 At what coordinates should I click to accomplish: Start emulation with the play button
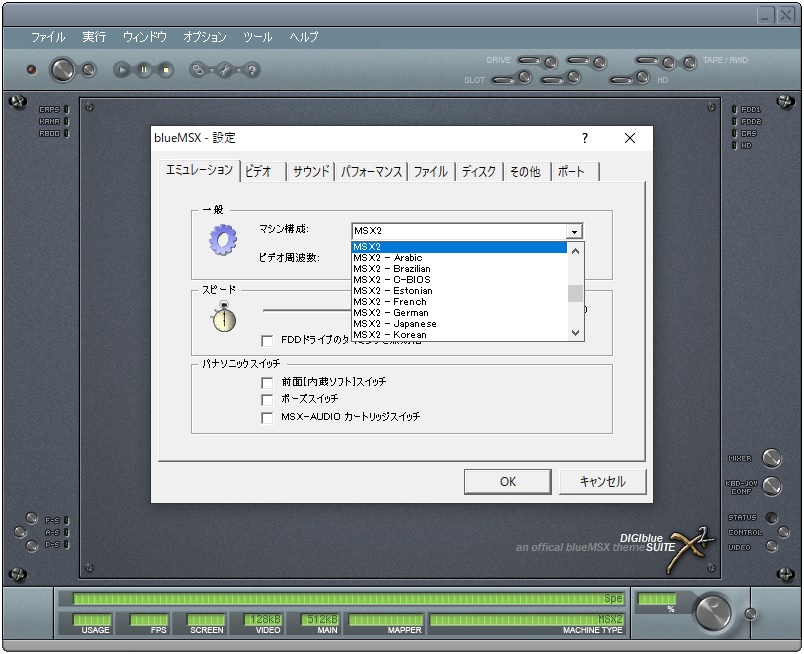122,70
